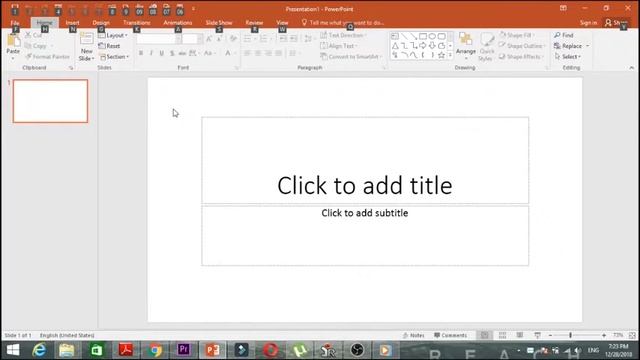The width and height of the screenshot is (640, 360).
Task: Open the Align Text dropdown
Action: (x=339, y=46)
